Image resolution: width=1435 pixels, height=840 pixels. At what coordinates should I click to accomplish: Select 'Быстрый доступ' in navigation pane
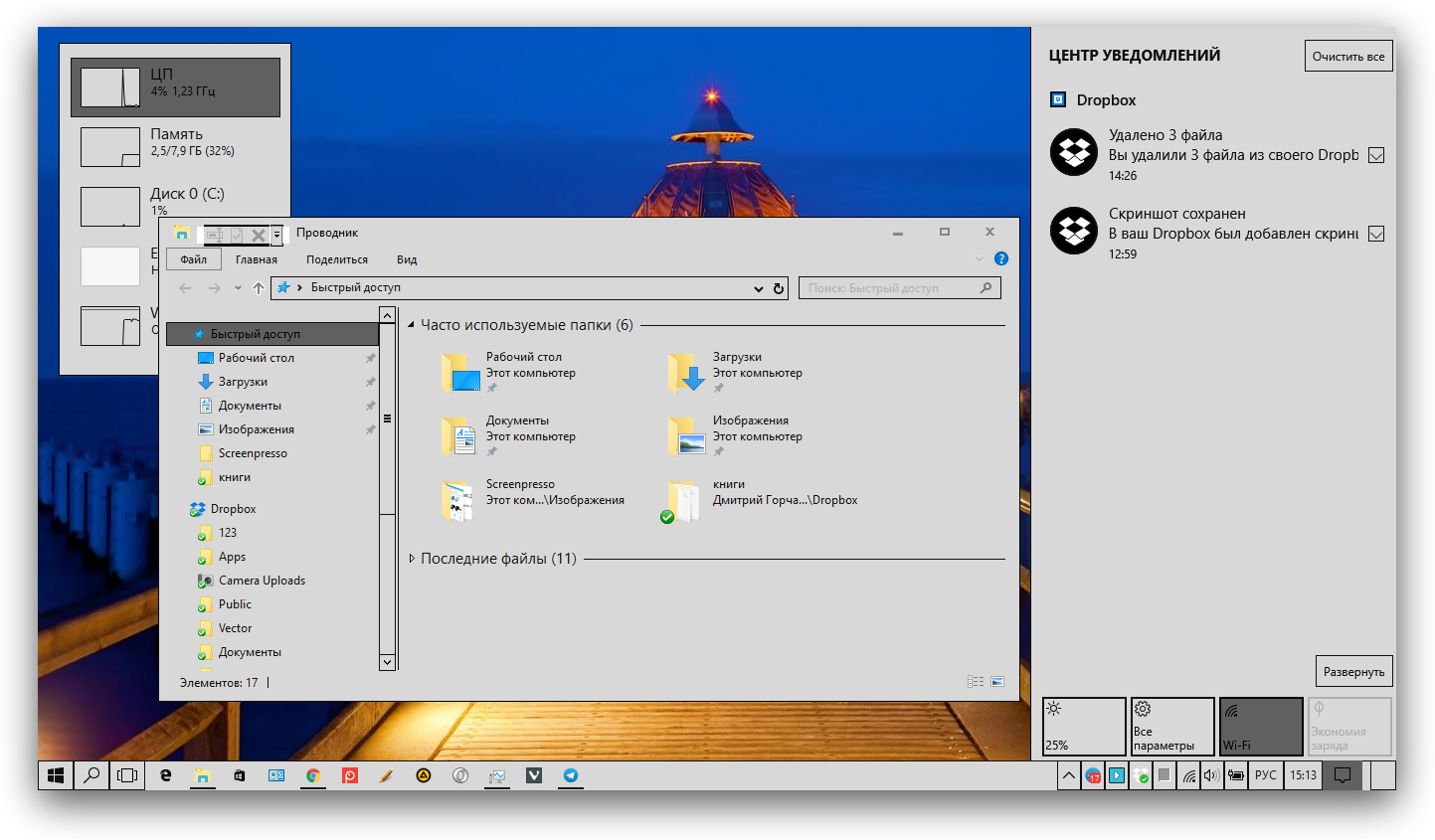pyautogui.click(x=271, y=334)
